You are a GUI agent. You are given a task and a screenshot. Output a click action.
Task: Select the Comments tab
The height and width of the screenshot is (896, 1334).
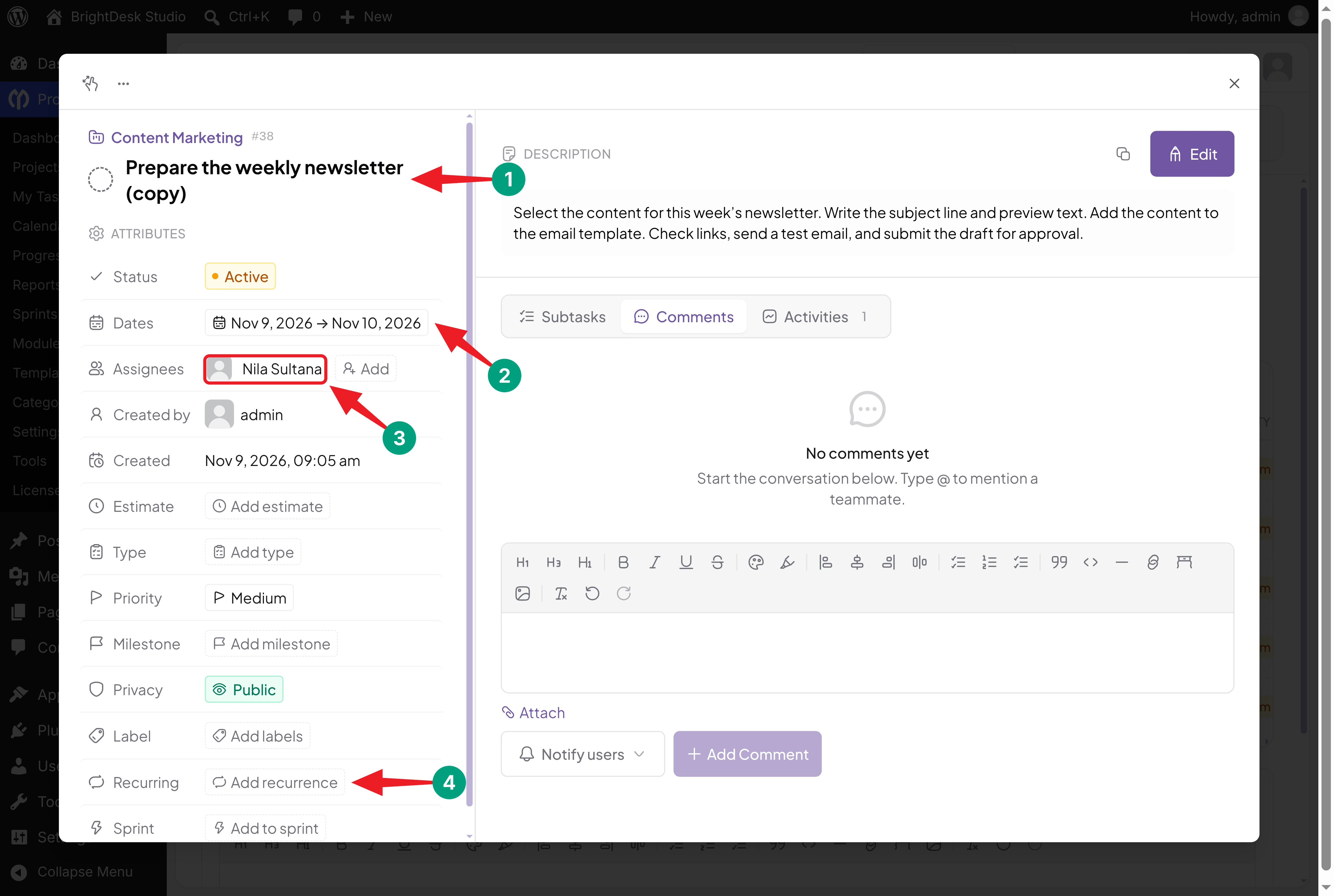coord(684,316)
